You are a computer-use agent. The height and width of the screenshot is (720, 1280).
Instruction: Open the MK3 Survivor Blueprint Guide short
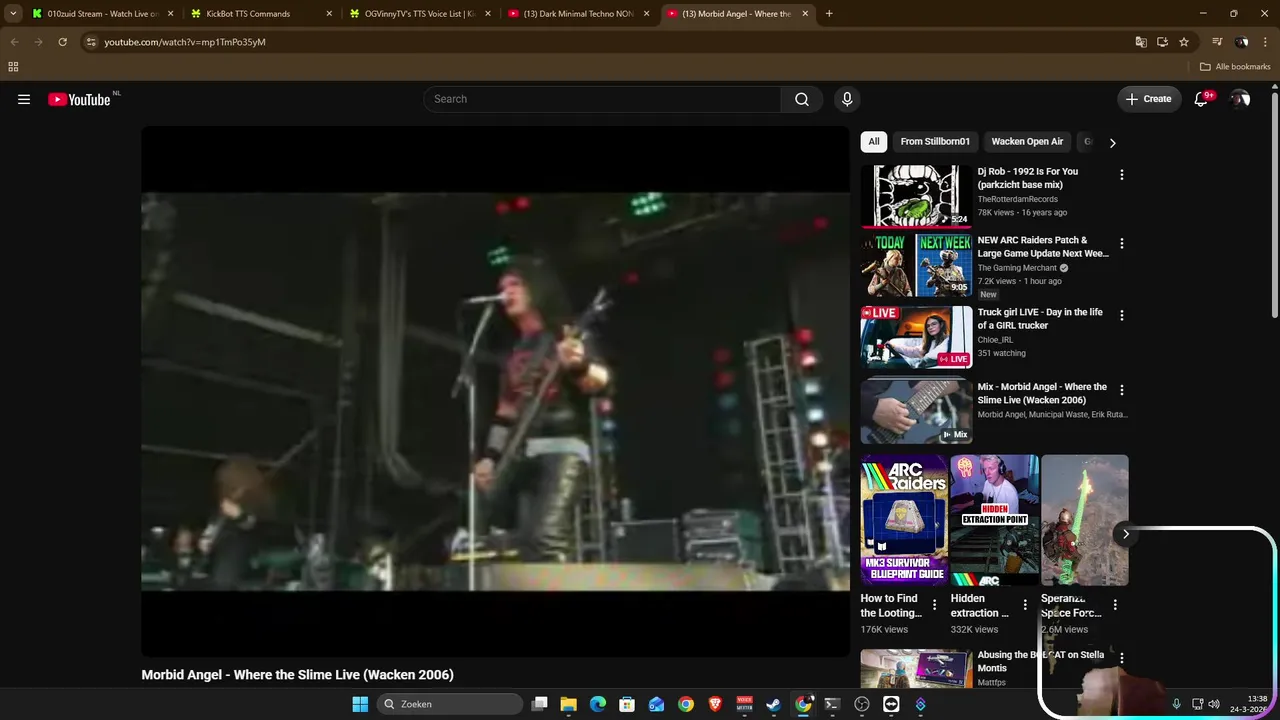click(904, 520)
